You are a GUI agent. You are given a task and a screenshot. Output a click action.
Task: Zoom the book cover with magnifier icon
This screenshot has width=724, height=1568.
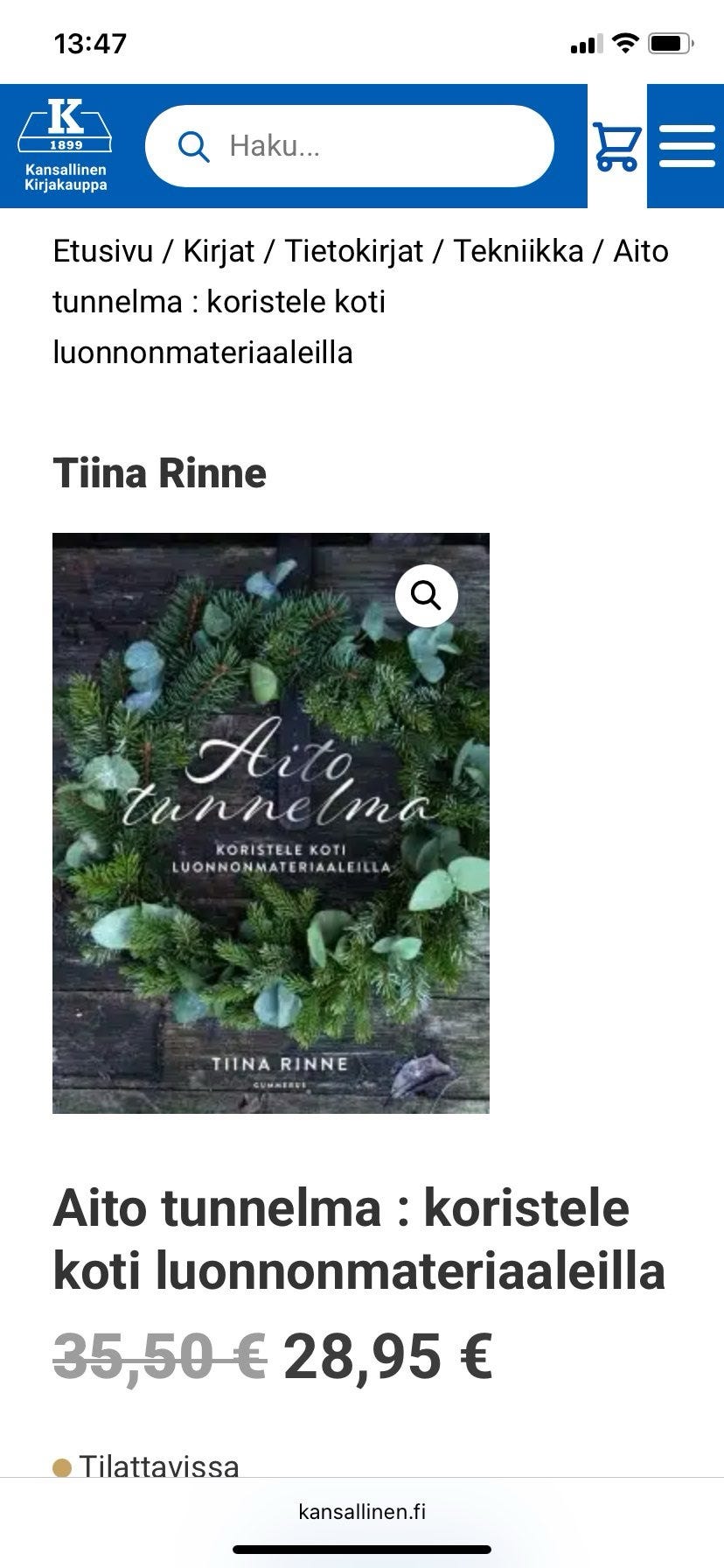[x=426, y=596]
